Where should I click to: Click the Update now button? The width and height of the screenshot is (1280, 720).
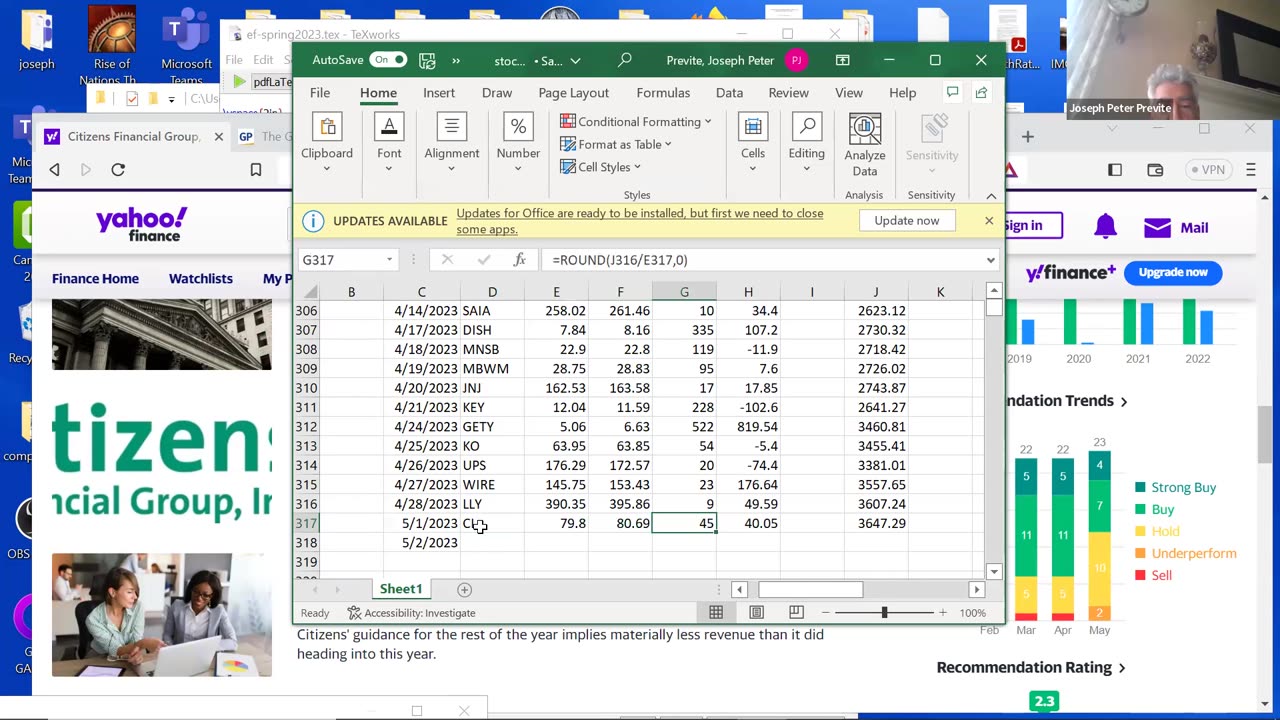coord(907,221)
